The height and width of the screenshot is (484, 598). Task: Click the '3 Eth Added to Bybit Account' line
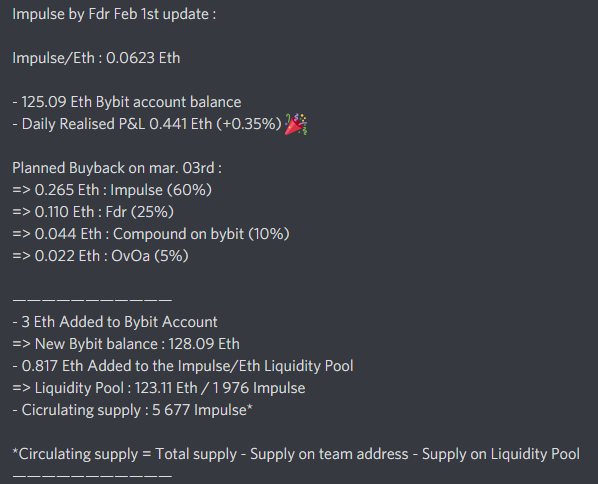(x=115, y=322)
